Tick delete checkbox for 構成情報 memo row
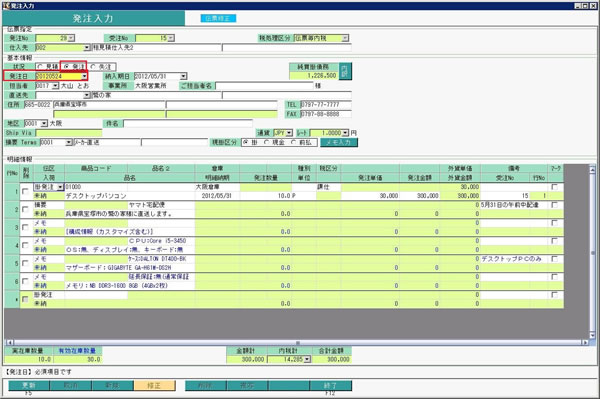Screen dimensions: 600x399 (25, 227)
